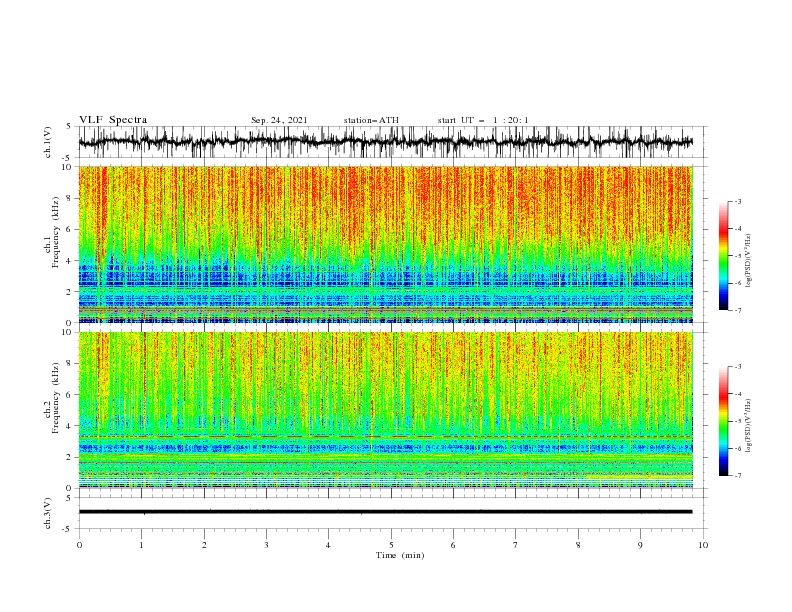Click the flat ch.3 voltage trace
Image resolution: width=792 pixels, height=612 pixels.
click(x=386, y=512)
